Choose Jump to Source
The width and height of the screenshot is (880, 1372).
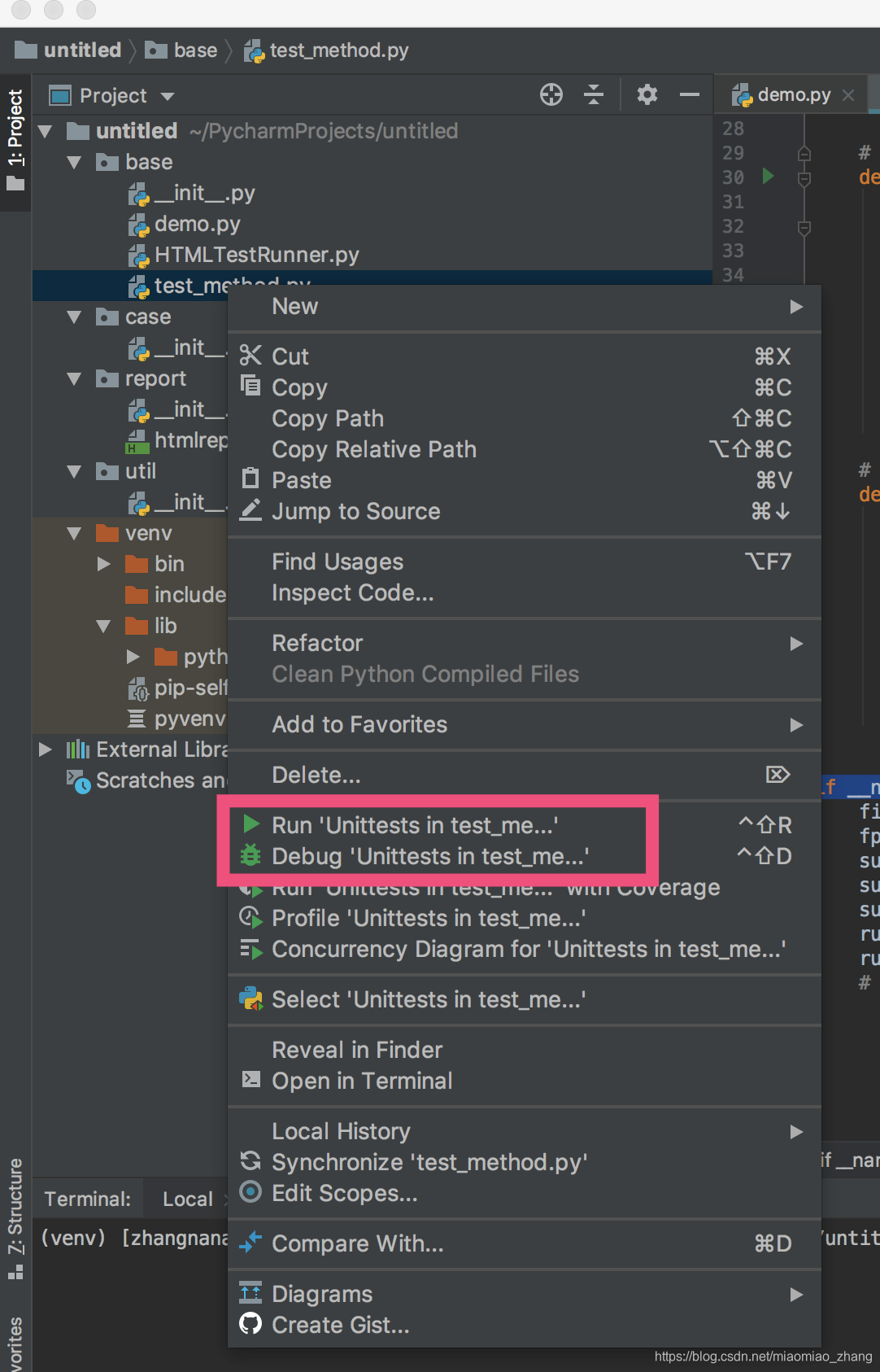coord(525,511)
